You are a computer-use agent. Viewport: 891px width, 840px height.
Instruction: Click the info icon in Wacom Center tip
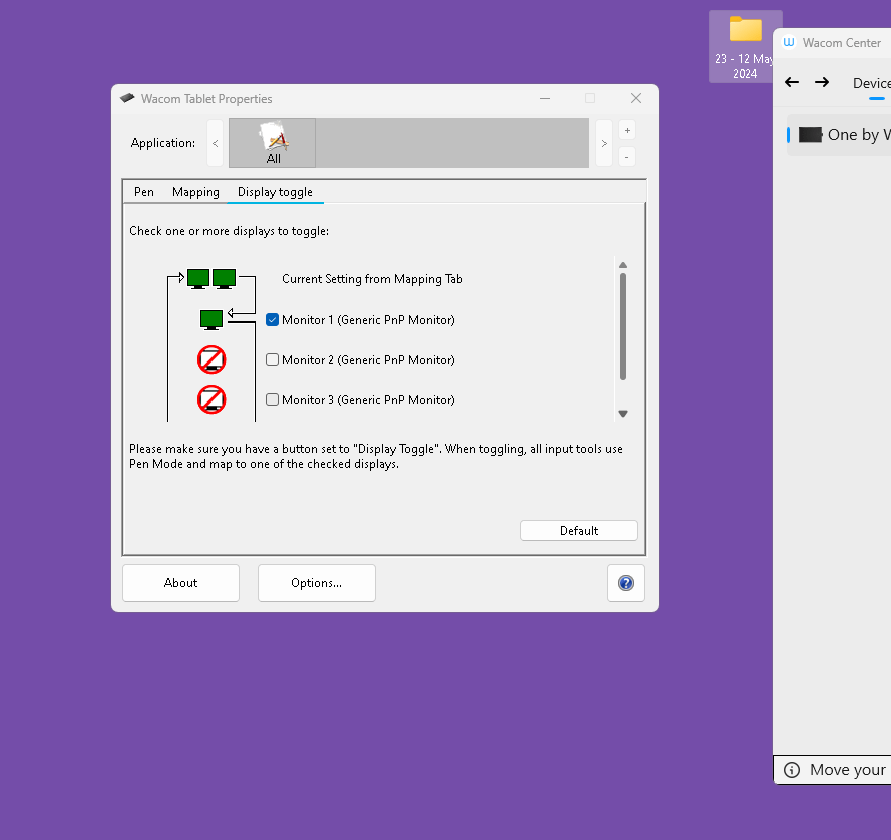(x=792, y=770)
